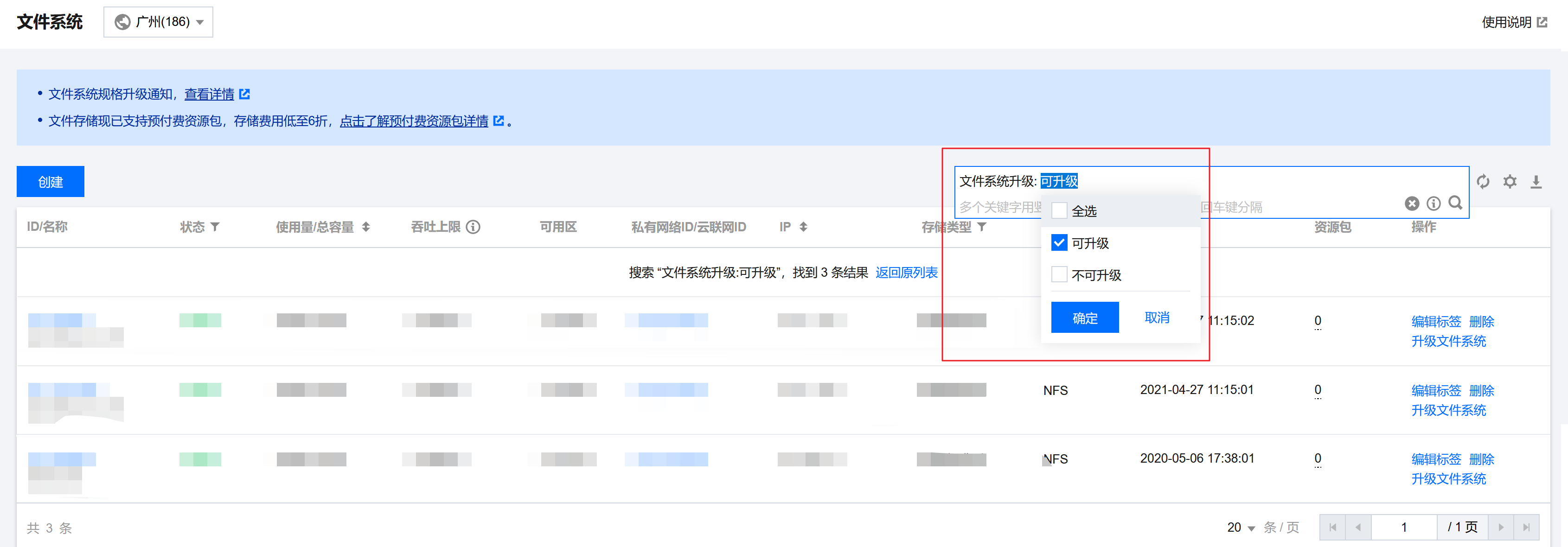The height and width of the screenshot is (547, 1568).
Task: Check the 全选 checkbox
Action: [1059, 210]
